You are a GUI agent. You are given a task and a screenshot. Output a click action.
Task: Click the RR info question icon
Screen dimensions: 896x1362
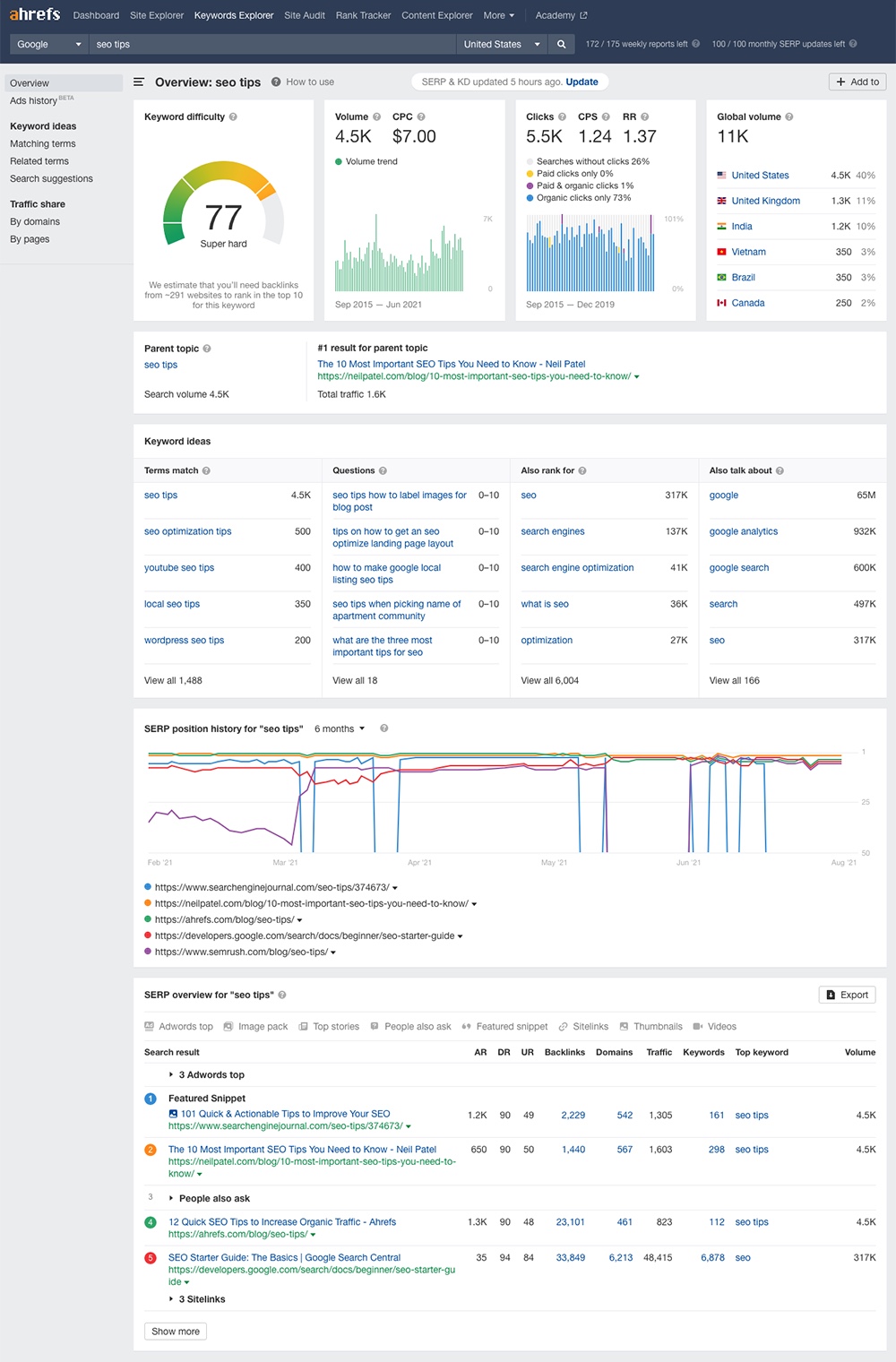(644, 116)
